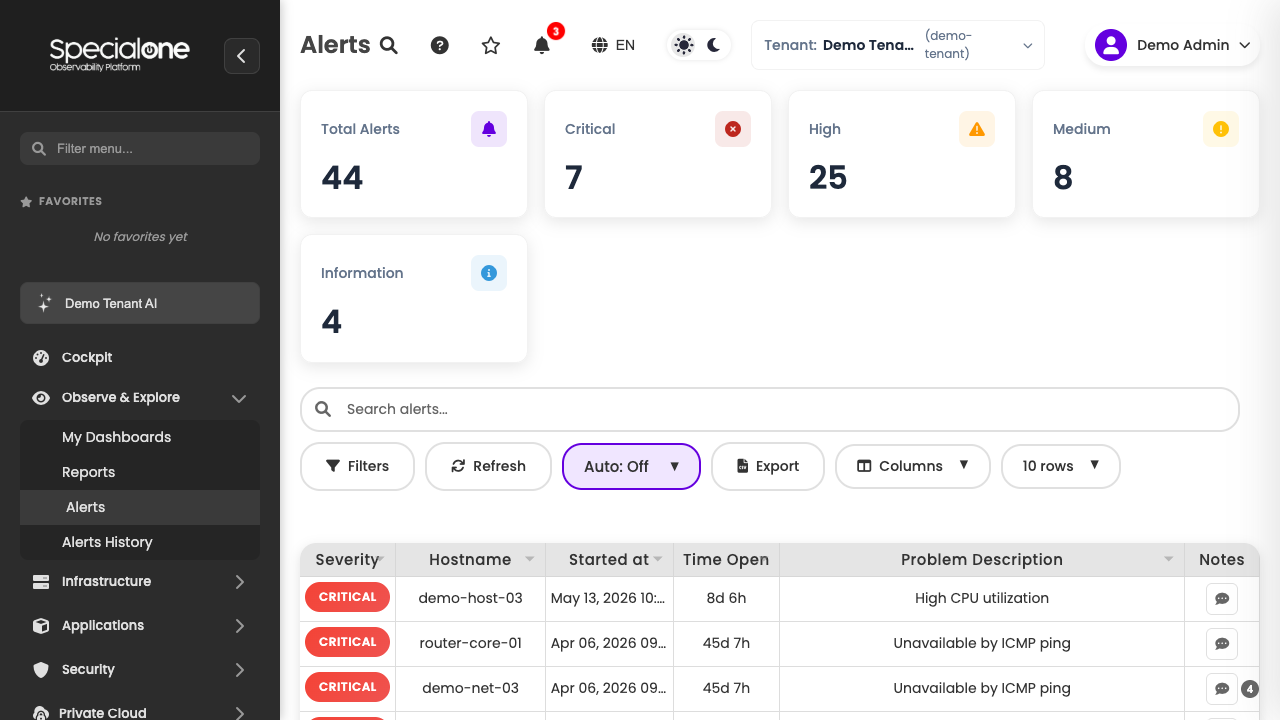Click the Specialone Observability Platform logo
Image resolution: width=1280 pixels, height=720 pixels.
(x=119, y=53)
